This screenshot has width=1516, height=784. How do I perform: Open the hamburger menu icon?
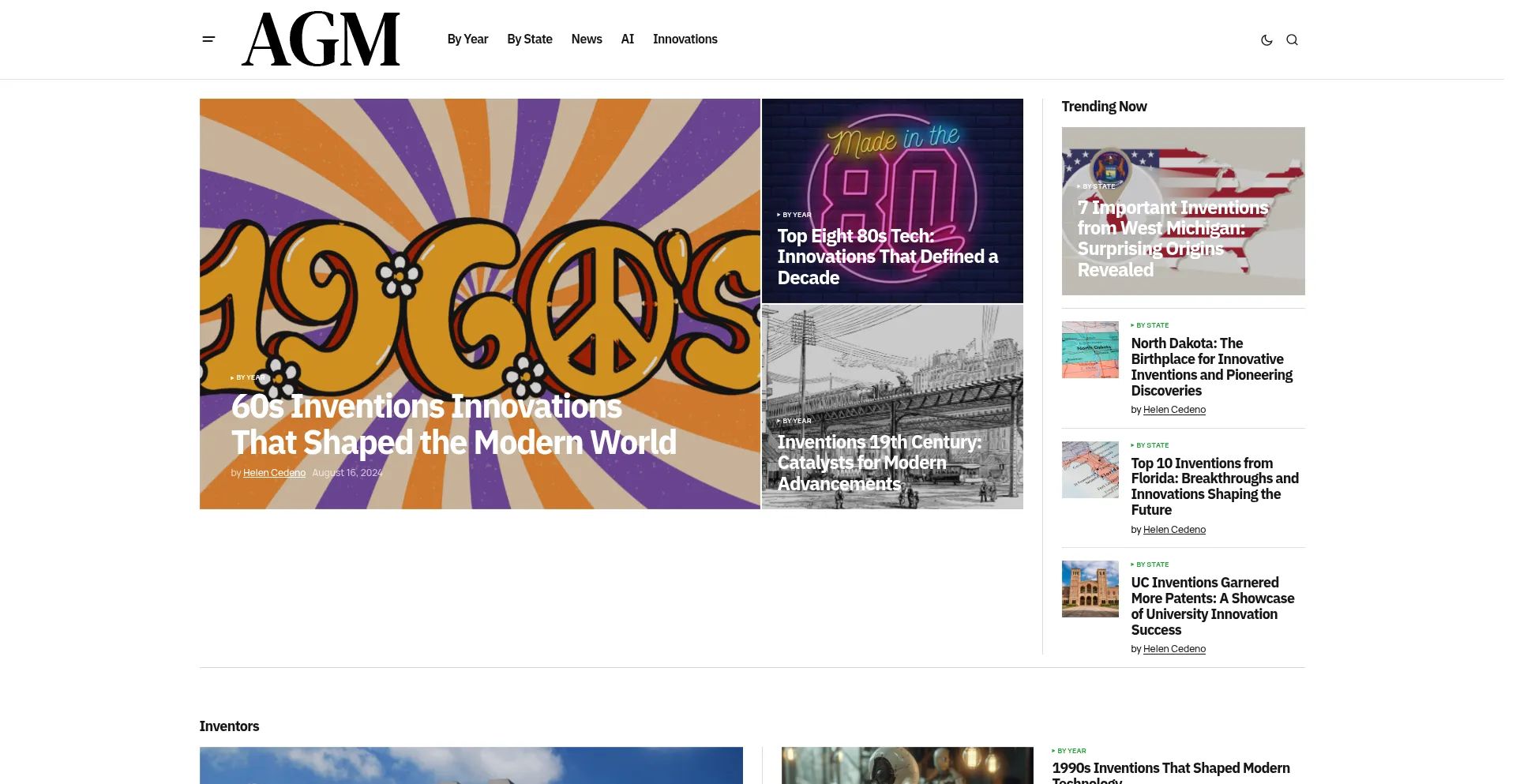click(x=208, y=39)
